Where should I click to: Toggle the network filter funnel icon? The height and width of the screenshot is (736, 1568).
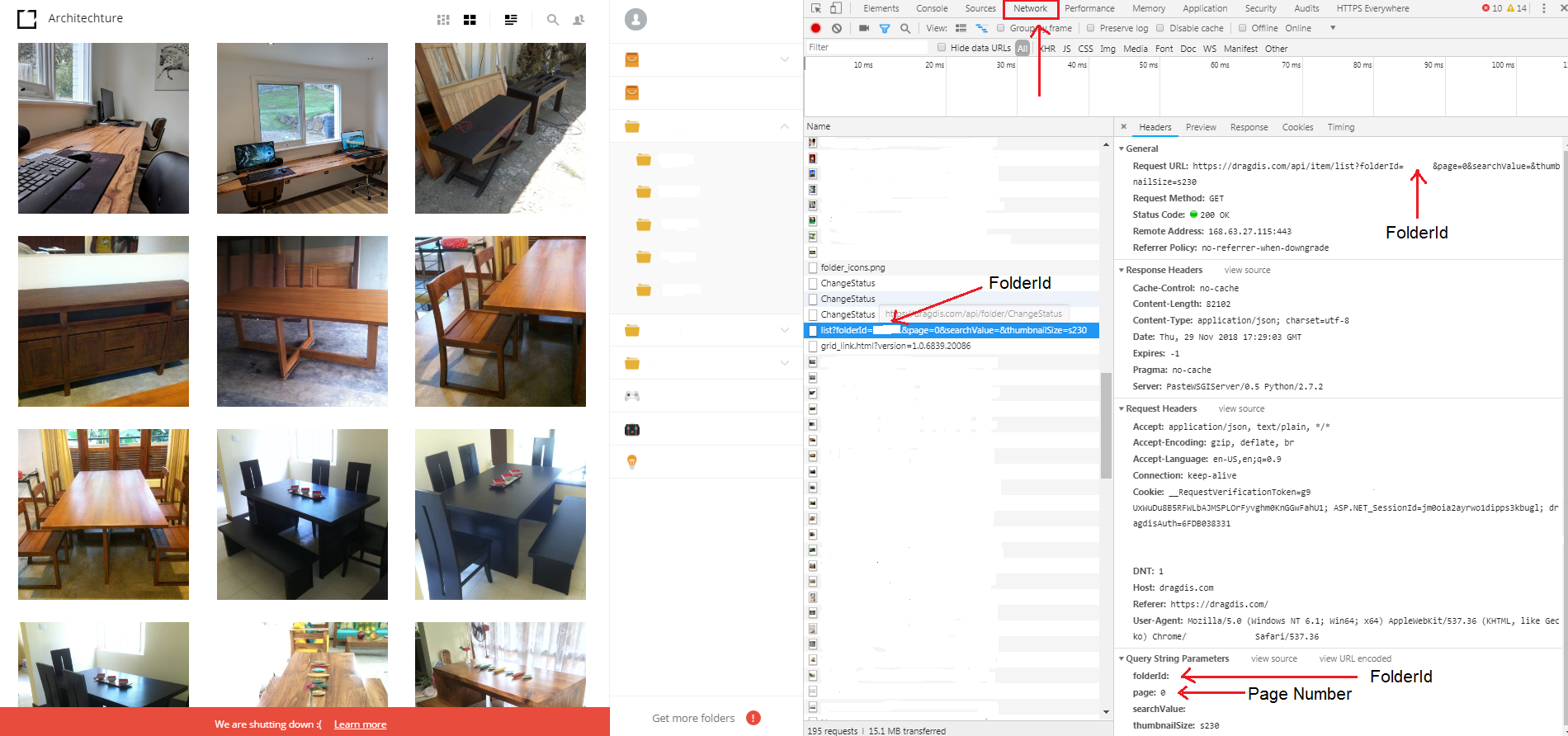point(885,28)
